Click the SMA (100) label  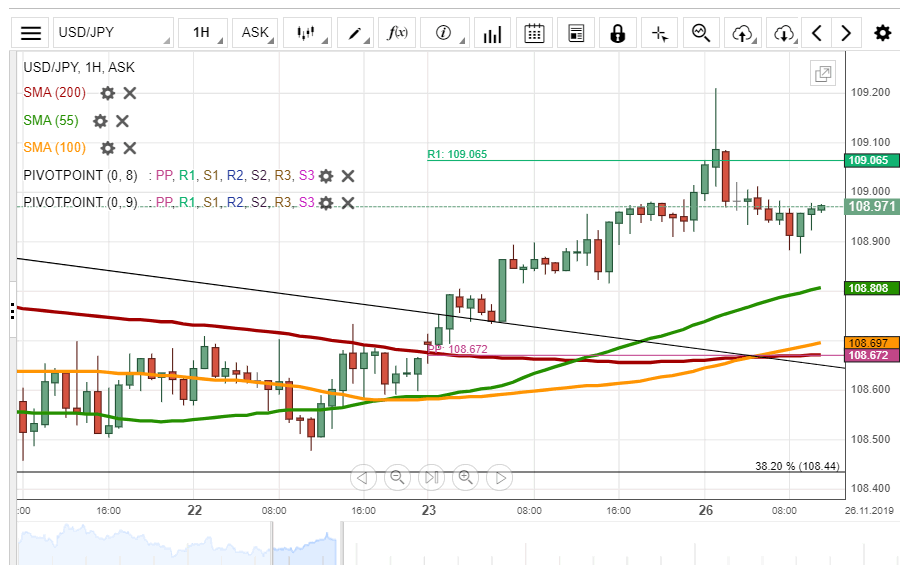pyautogui.click(x=55, y=148)
